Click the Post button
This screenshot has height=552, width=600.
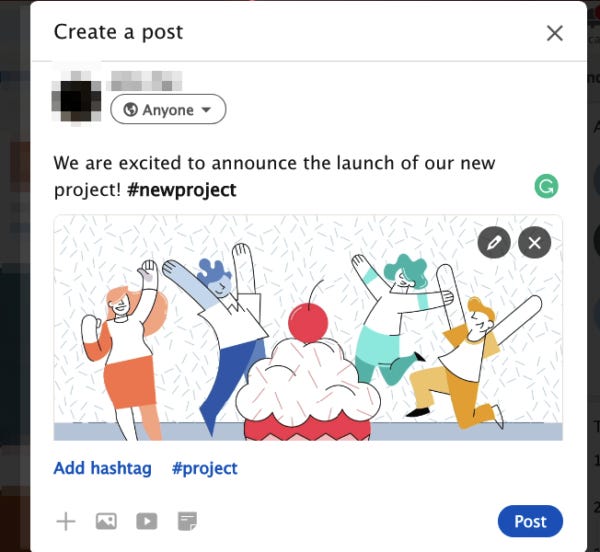tap(530, 521)
